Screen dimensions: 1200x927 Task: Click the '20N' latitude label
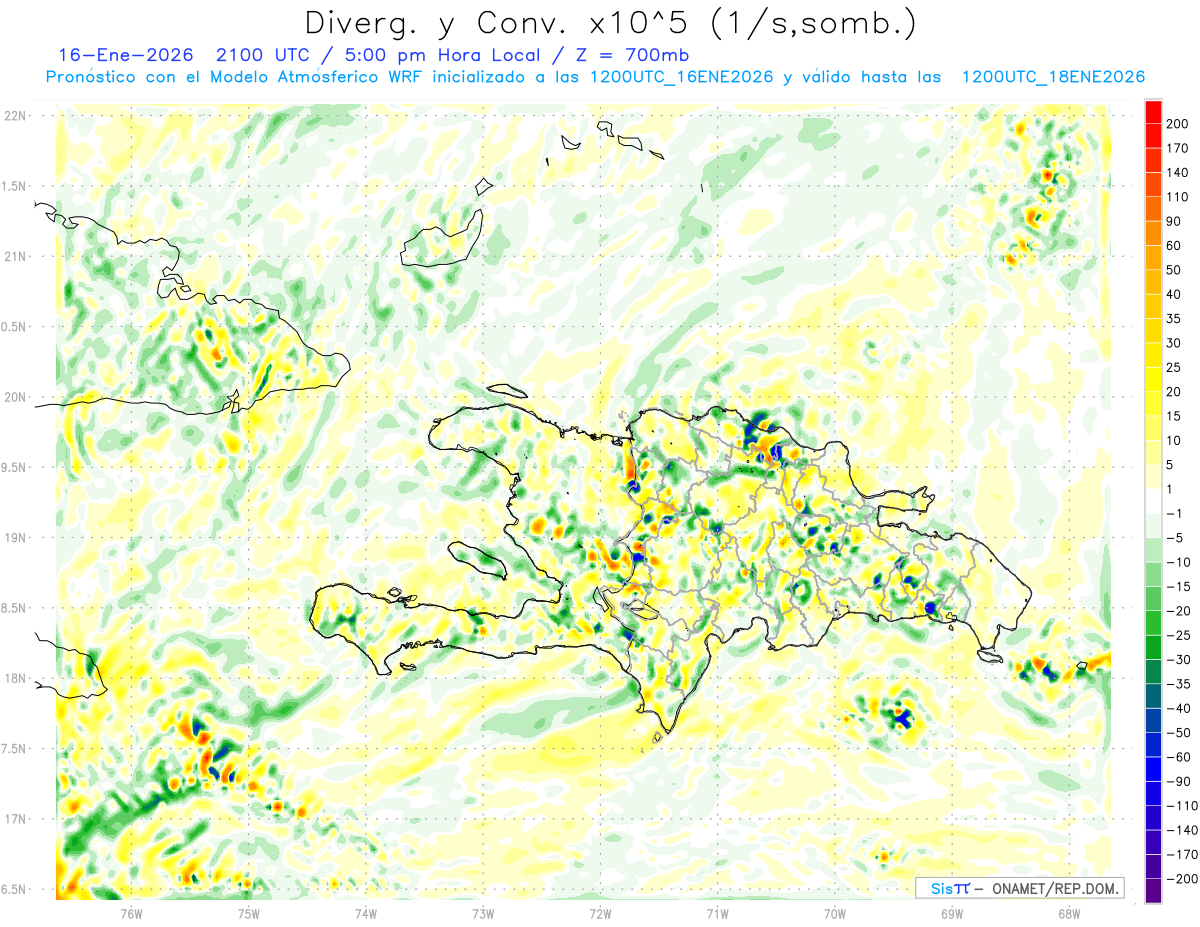[14, 397]
